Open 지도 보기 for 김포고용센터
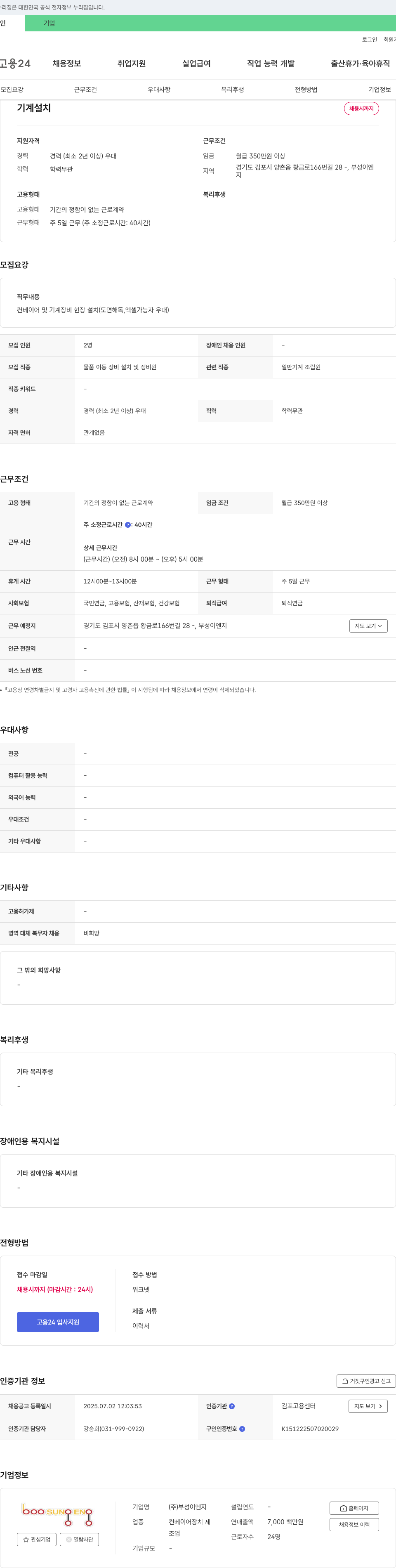This screenshot has width=396, height=1568. (368, 1406)
